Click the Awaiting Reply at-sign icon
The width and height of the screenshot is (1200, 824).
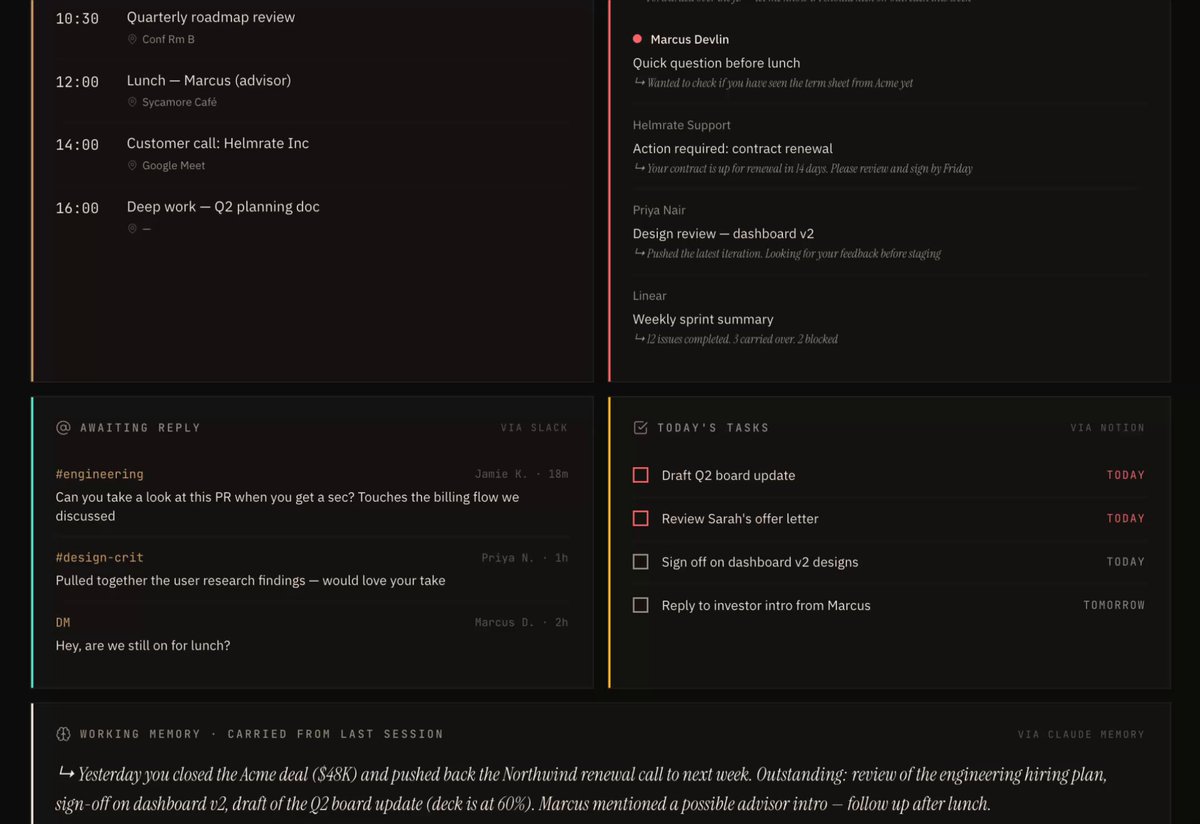click(x=63, y=427)
